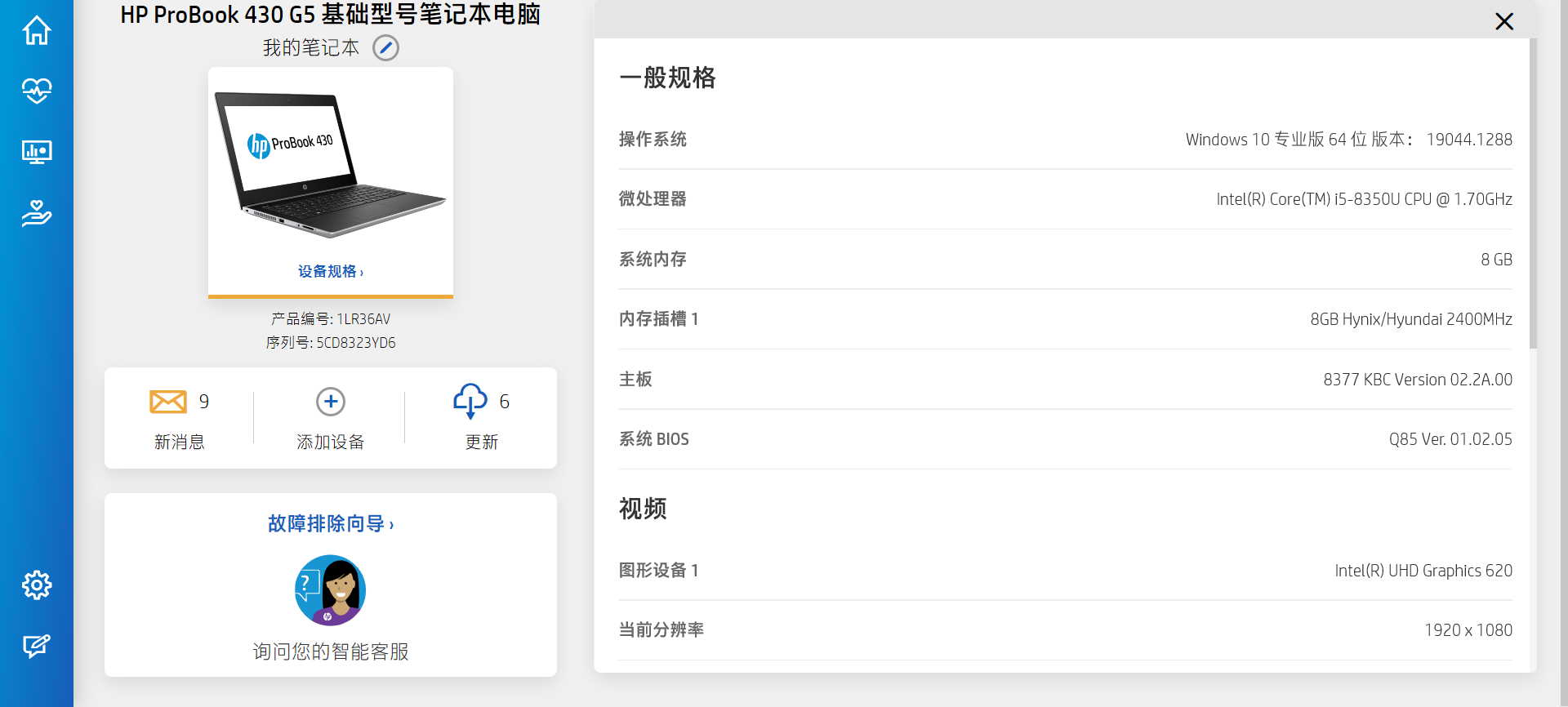Click the 系统内存 row label

tap(653, 260)
